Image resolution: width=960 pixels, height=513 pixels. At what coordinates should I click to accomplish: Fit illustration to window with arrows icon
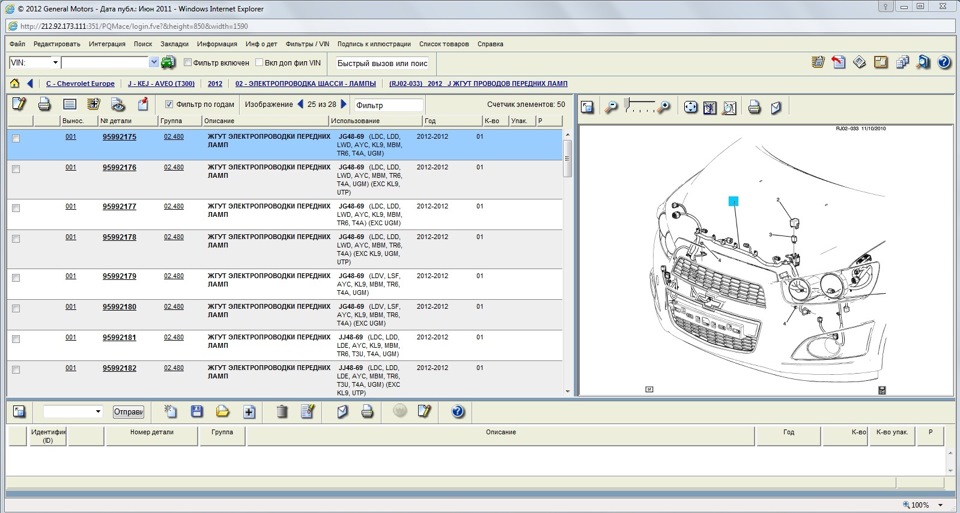[691, 107]
